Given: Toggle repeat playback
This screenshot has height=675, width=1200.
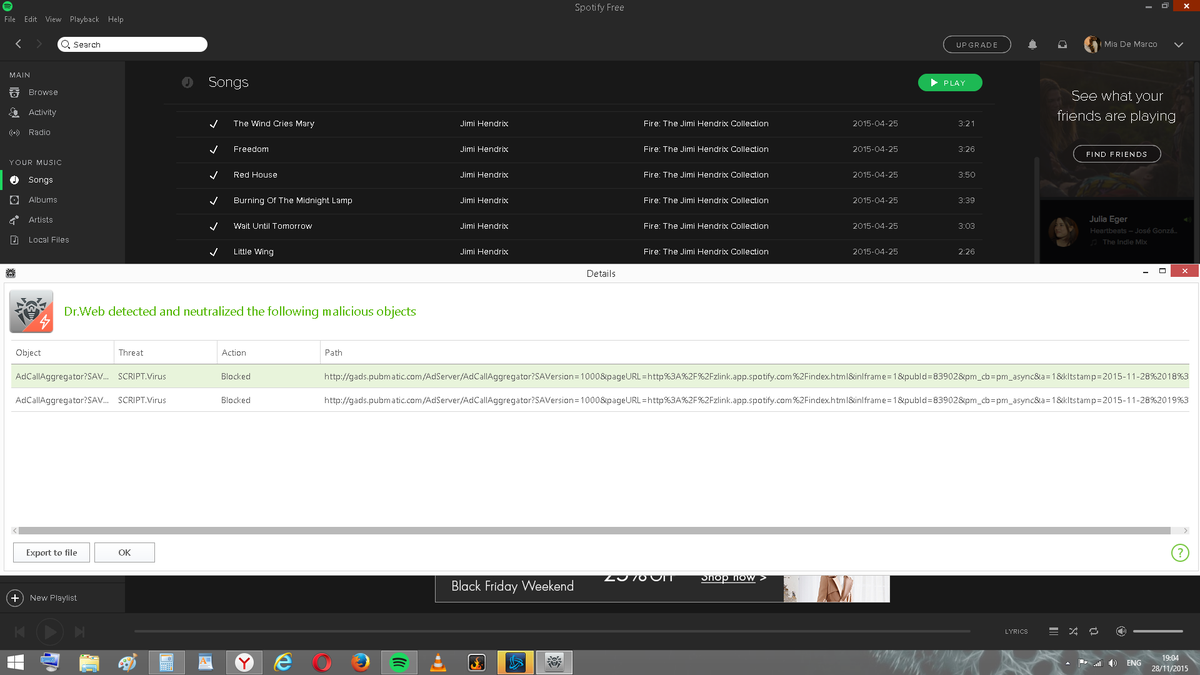Looking at the screenshot, I should click(x=1094, y=631).
